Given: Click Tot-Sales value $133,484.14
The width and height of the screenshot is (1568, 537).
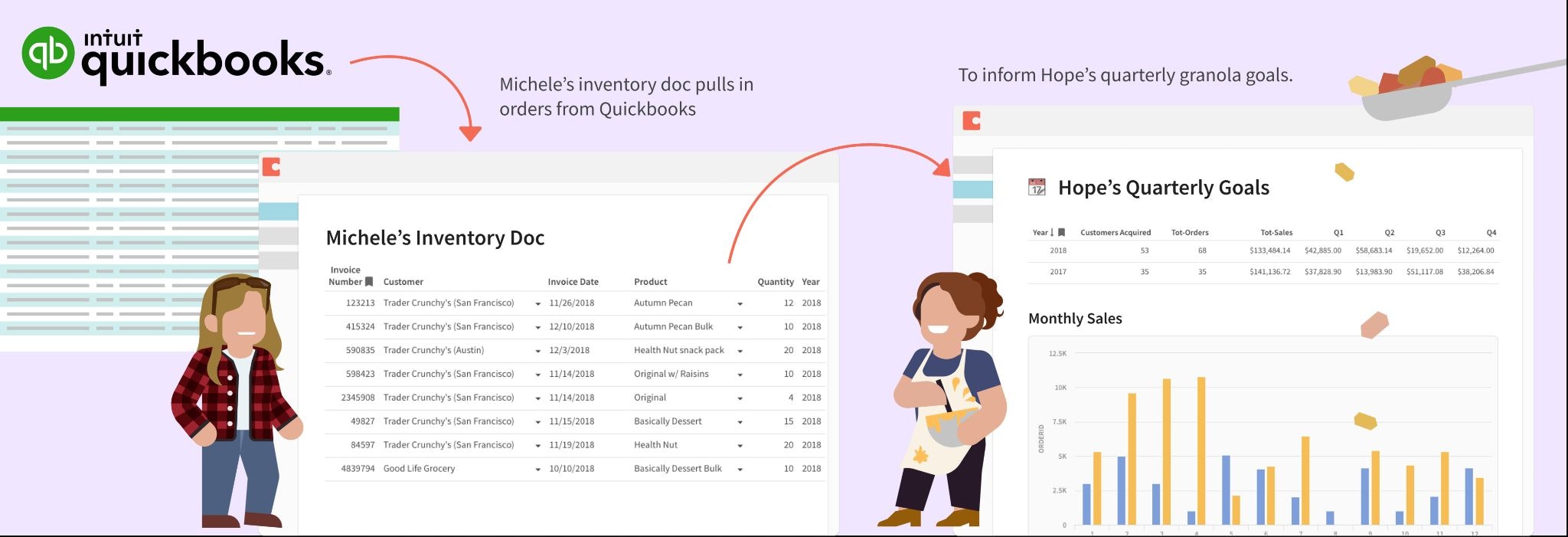Looking at the screenshot, I should [x=1269, y=250].
